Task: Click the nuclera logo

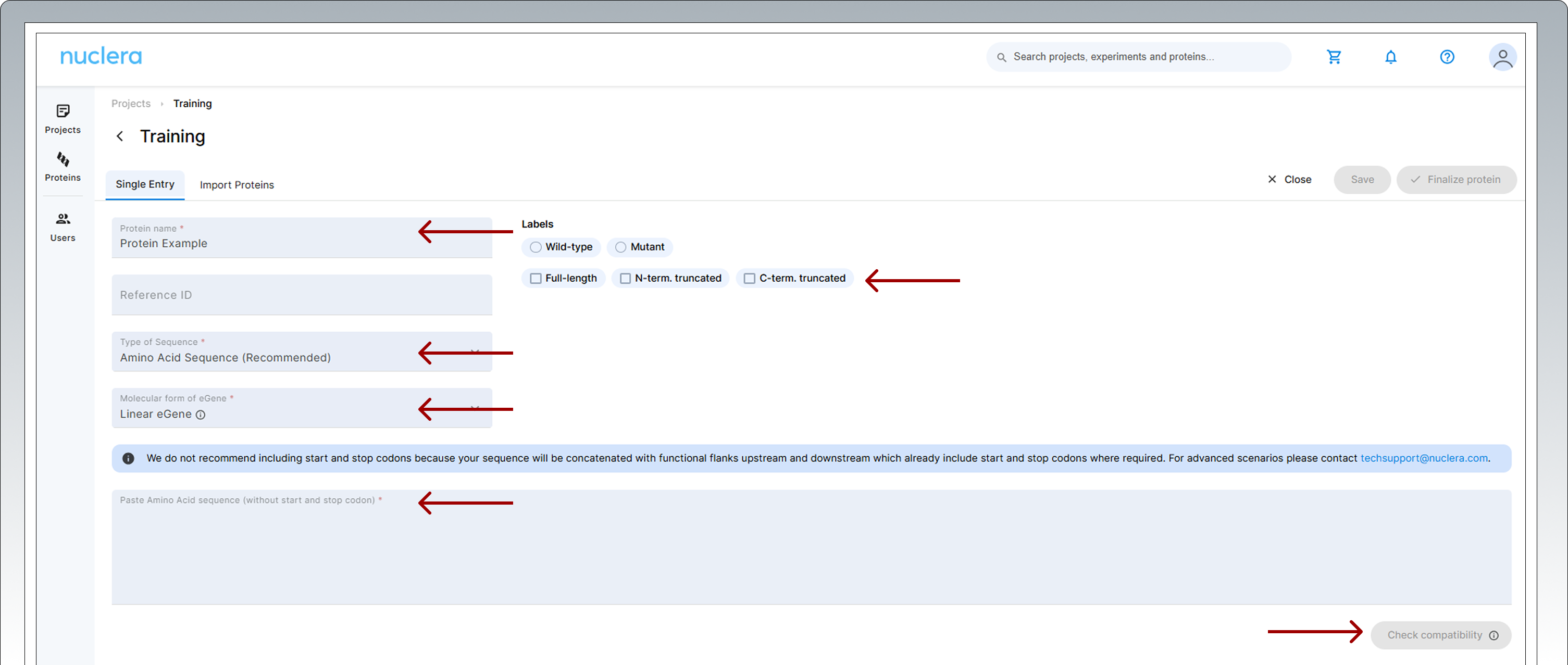Action: click(101, 56)
